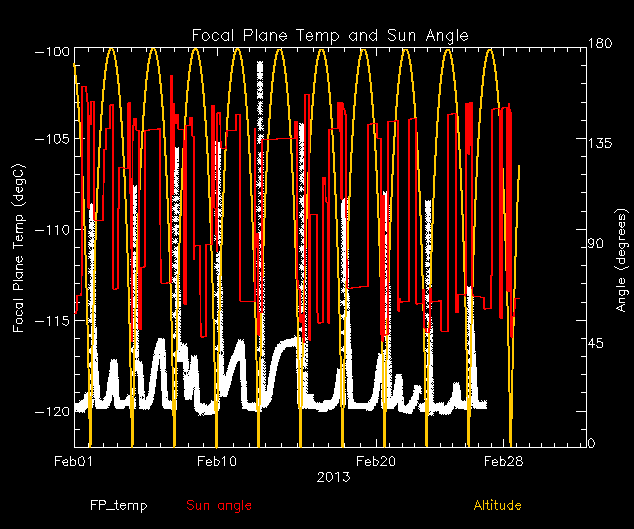The width and height of the screenshot is (634, 529).
Task: Click the -105 temperature tick label
Action: (51, 139)
